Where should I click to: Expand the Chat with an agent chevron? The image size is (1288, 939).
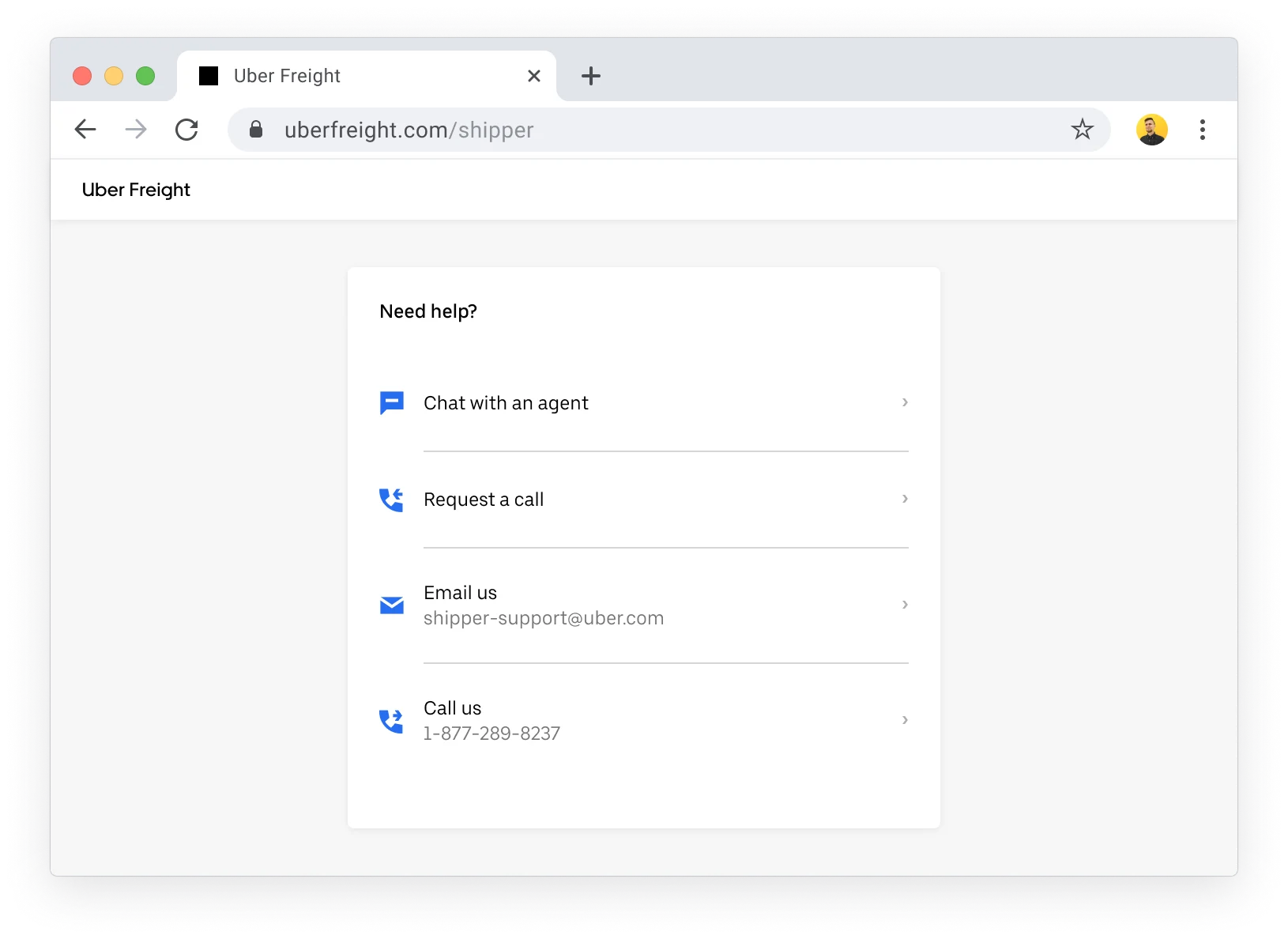tap(905, 402)
